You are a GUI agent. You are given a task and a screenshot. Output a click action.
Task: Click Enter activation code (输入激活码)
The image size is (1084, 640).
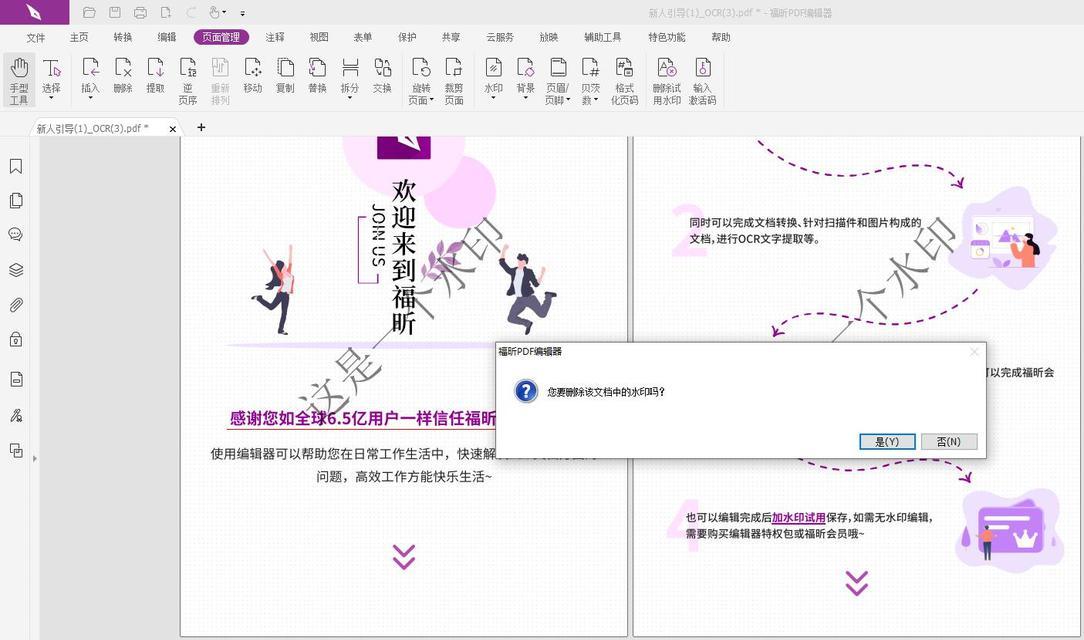pos(702,80)
